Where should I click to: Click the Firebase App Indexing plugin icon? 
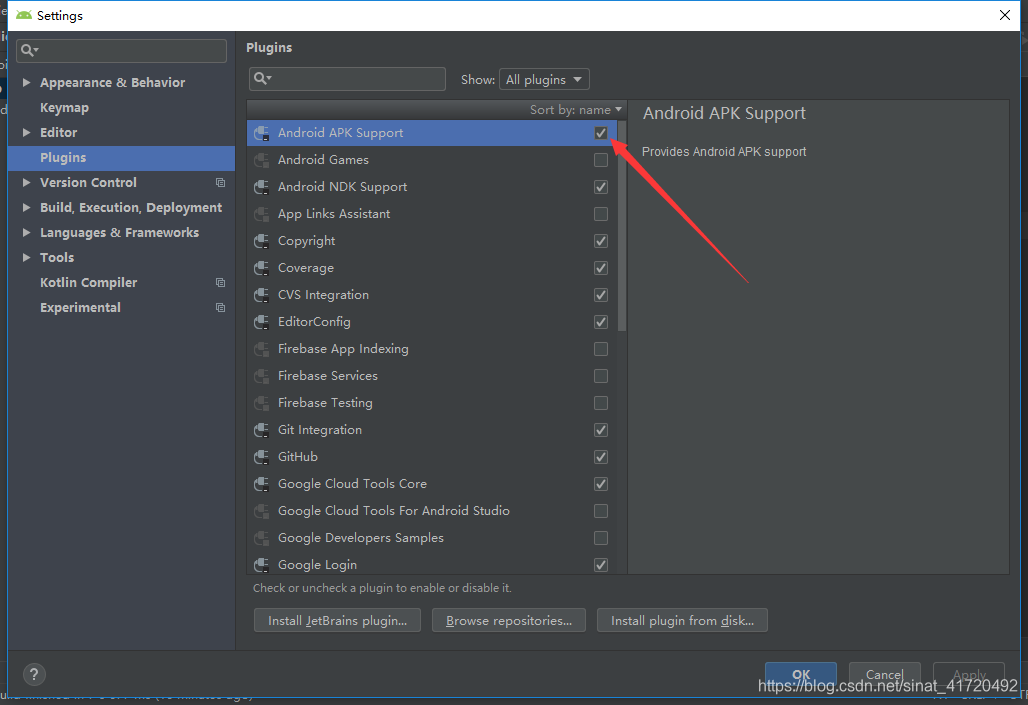[x=262, y=349]
